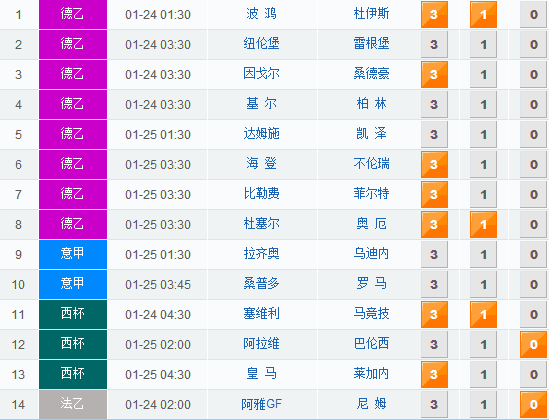
Task: Deselect the 1 pick in row 1
Action: [x=484, y=14]
